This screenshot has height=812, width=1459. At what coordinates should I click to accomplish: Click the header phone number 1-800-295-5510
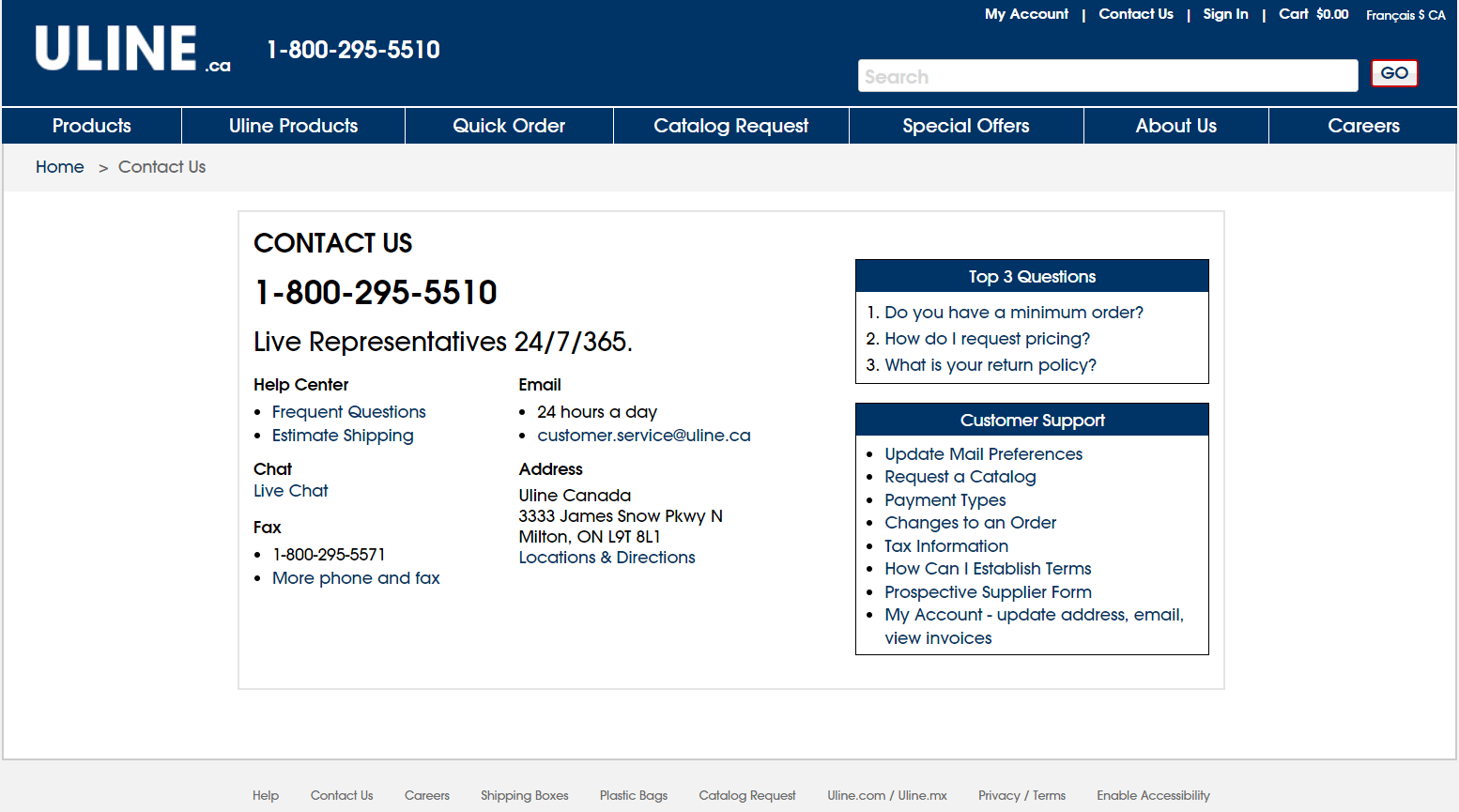(x=353, y=50)
